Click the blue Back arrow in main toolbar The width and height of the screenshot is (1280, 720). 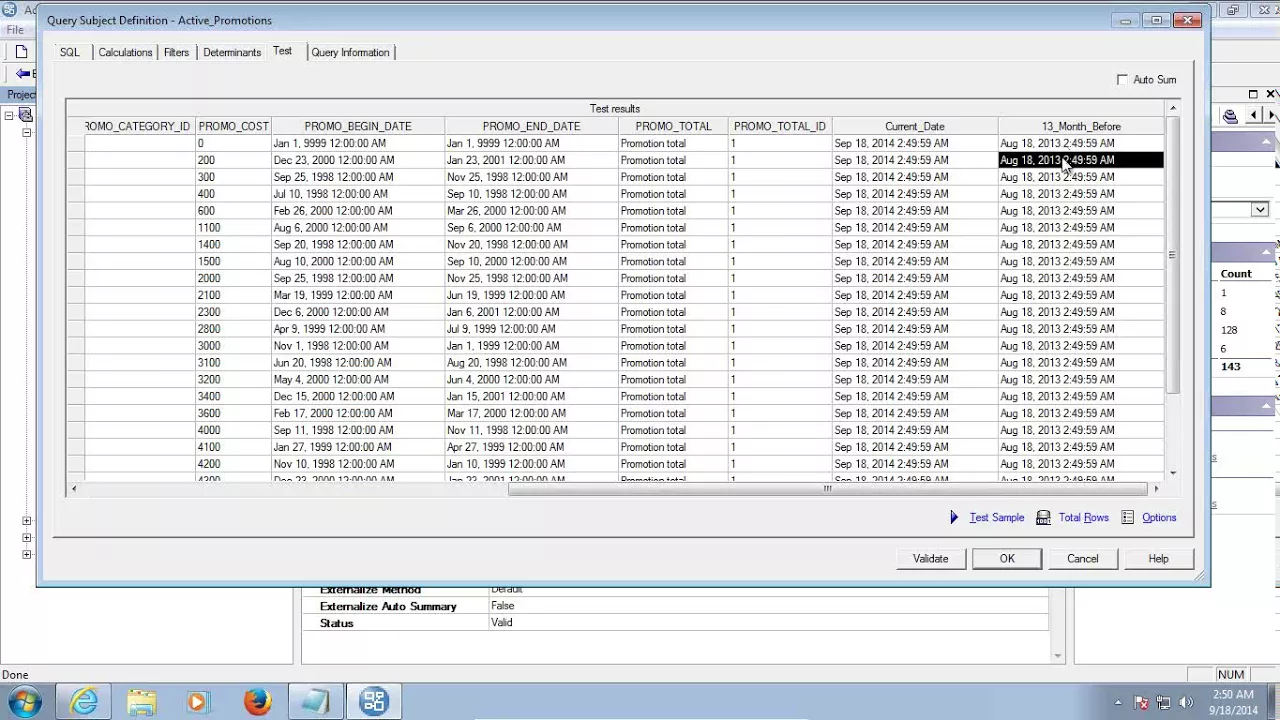(x=22, y=74)
